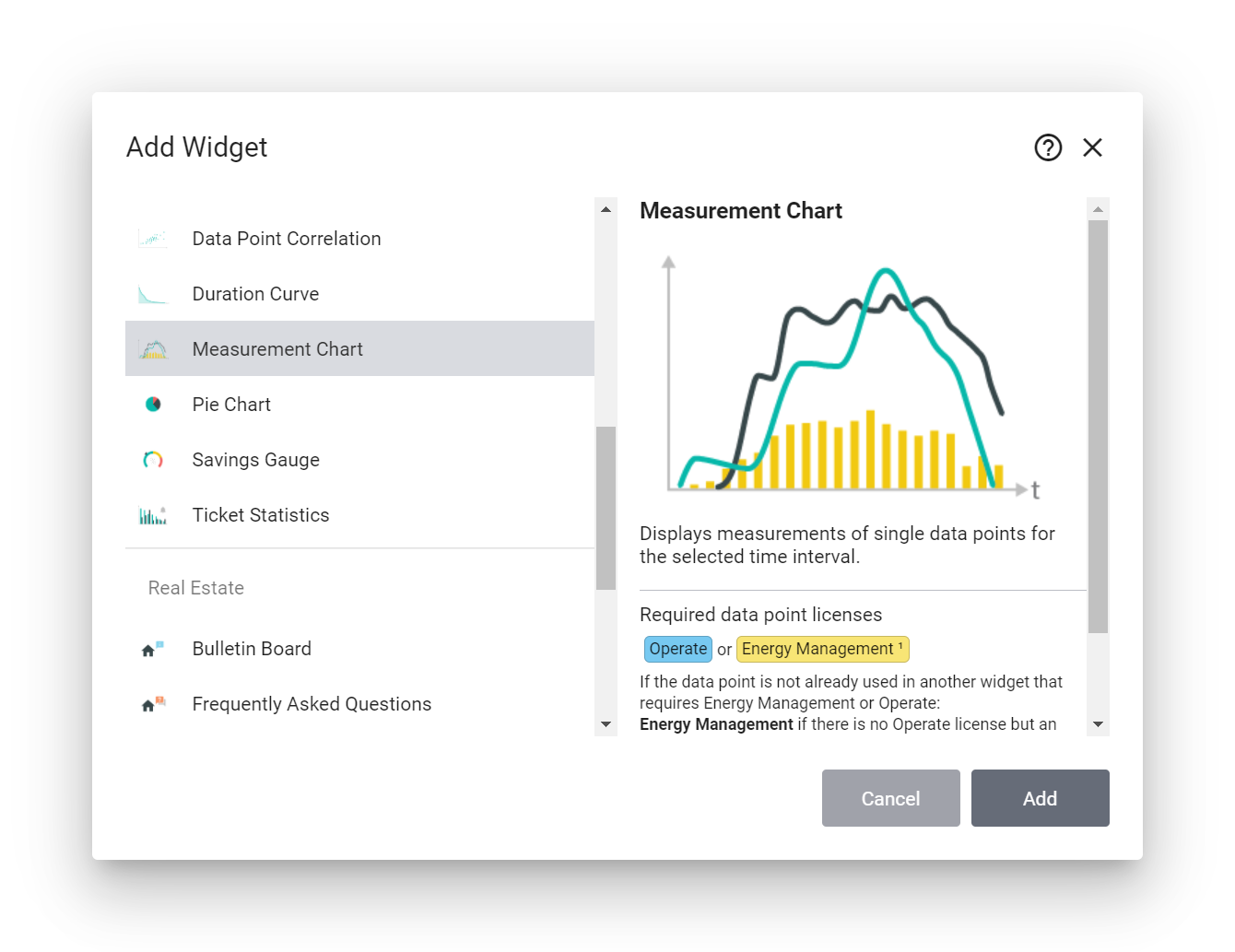Viewport: 1235px width, 952px height.
Task: Click the Frequently Asked Questions house icon
Action: (x=153, y=704)
